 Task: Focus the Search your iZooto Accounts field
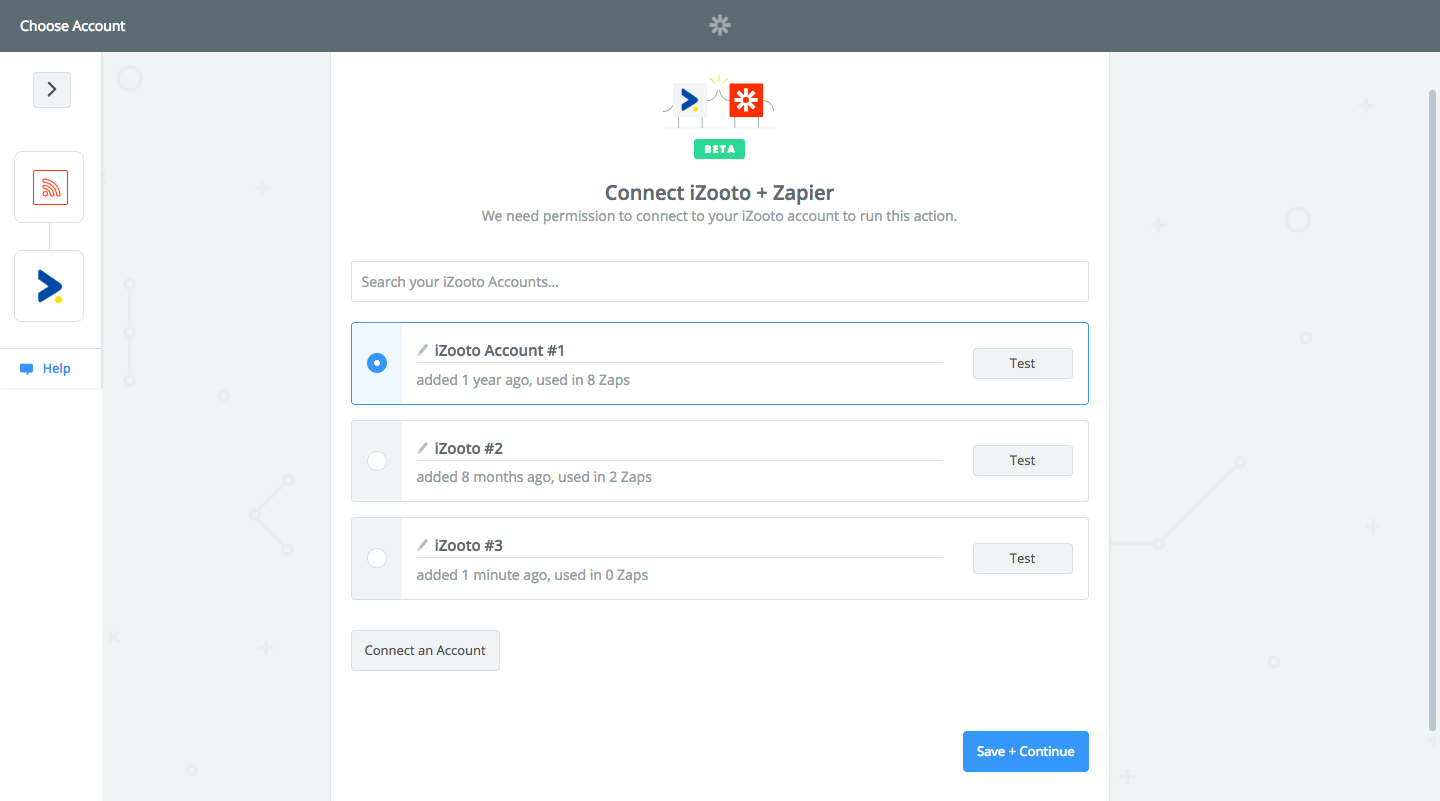[x=720, y=282]
